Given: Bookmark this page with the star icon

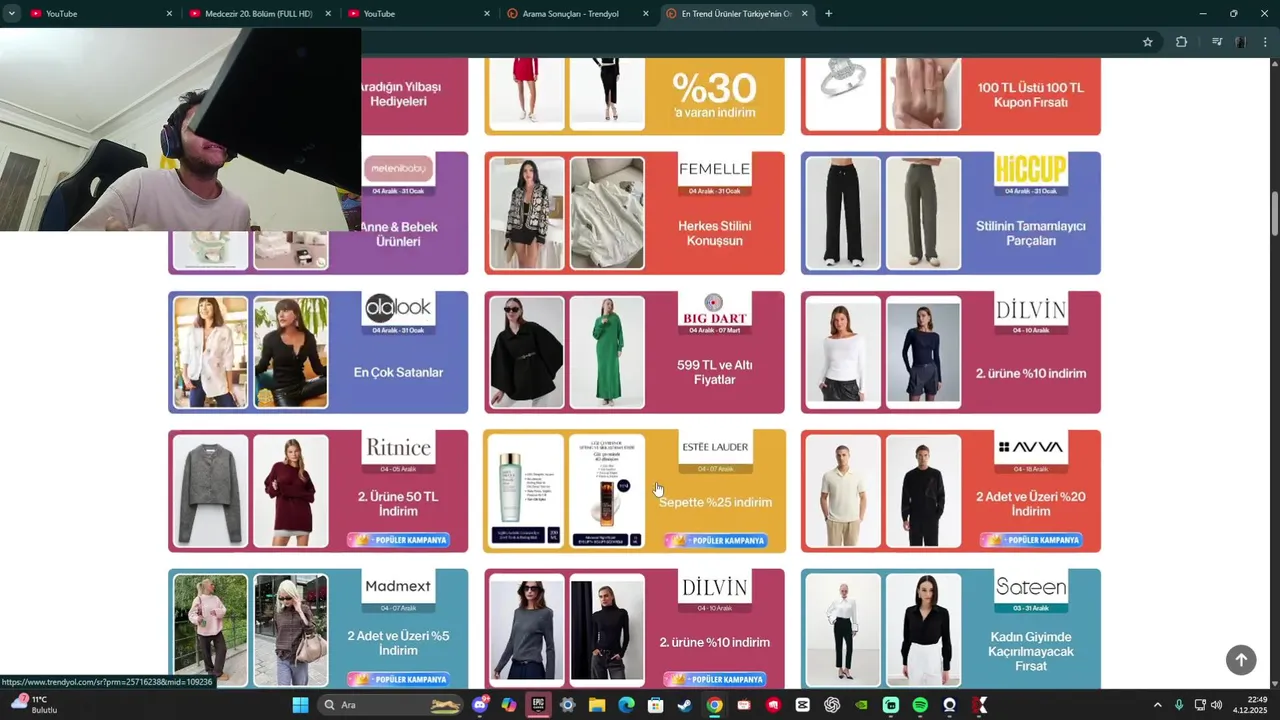Looking at the screenshot, I should point(1148,42).
